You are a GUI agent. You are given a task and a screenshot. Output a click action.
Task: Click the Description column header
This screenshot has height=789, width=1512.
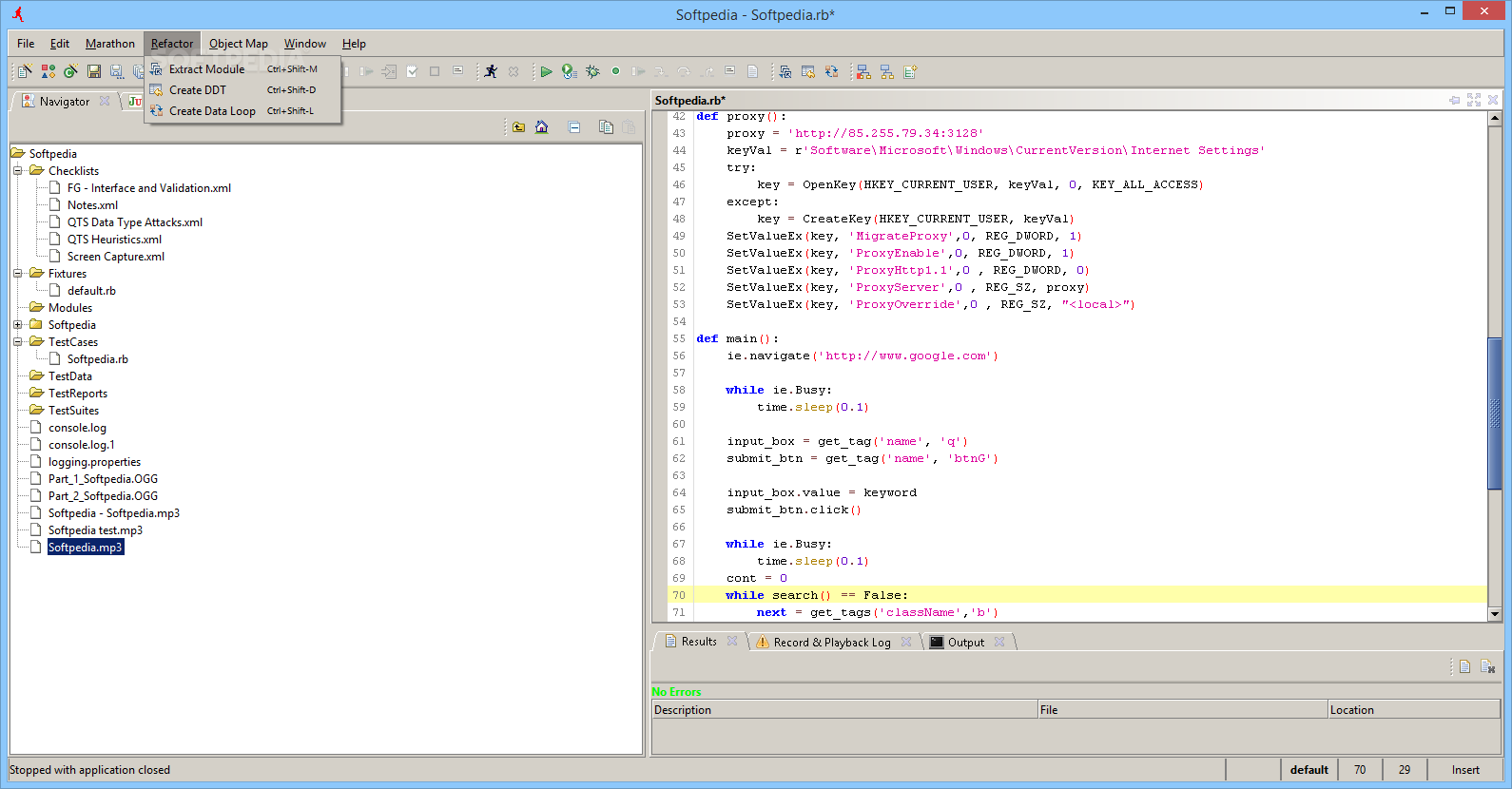tap(844, 710)
